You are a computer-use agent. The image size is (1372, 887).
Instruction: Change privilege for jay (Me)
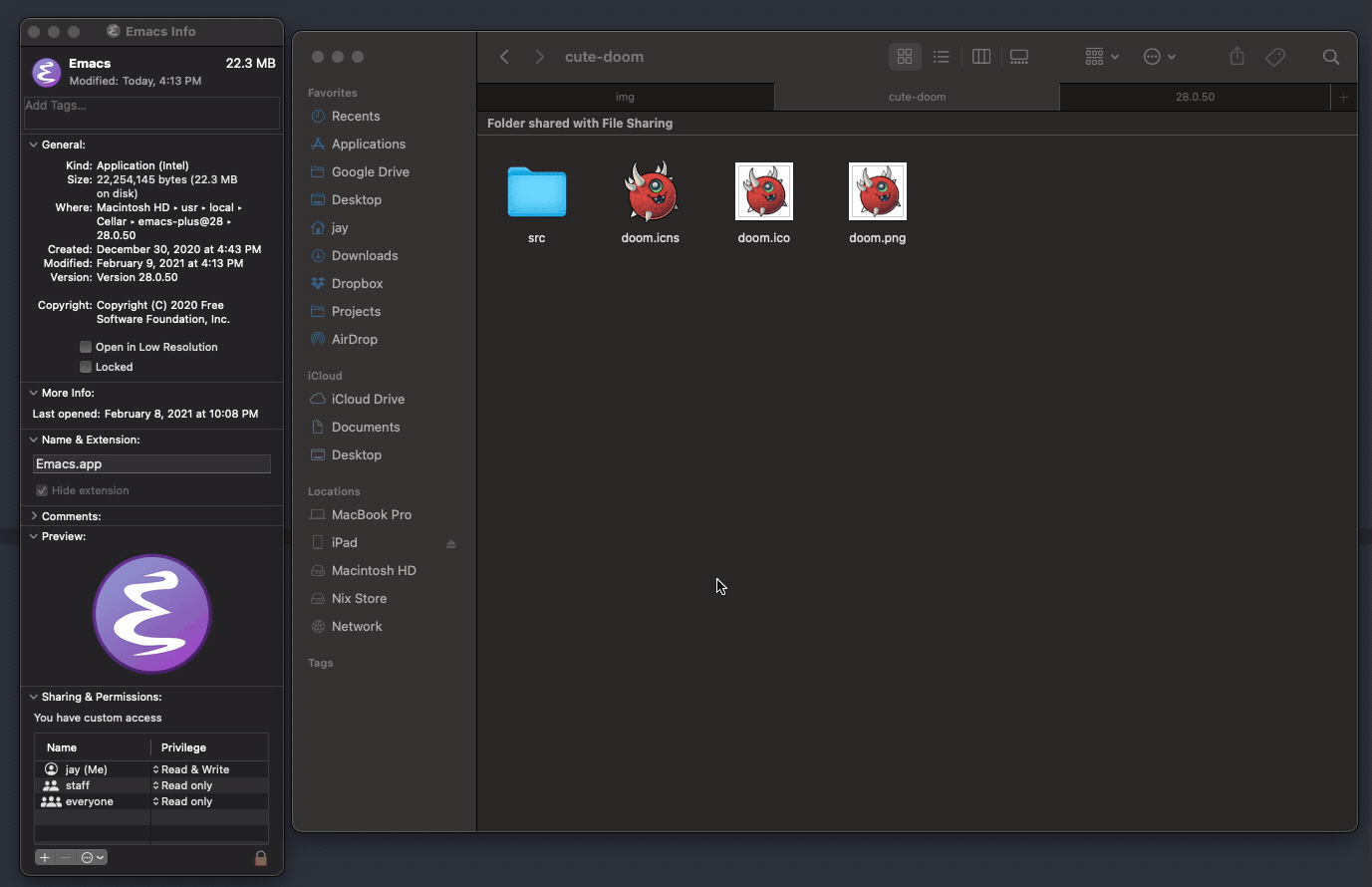point(190,769)
